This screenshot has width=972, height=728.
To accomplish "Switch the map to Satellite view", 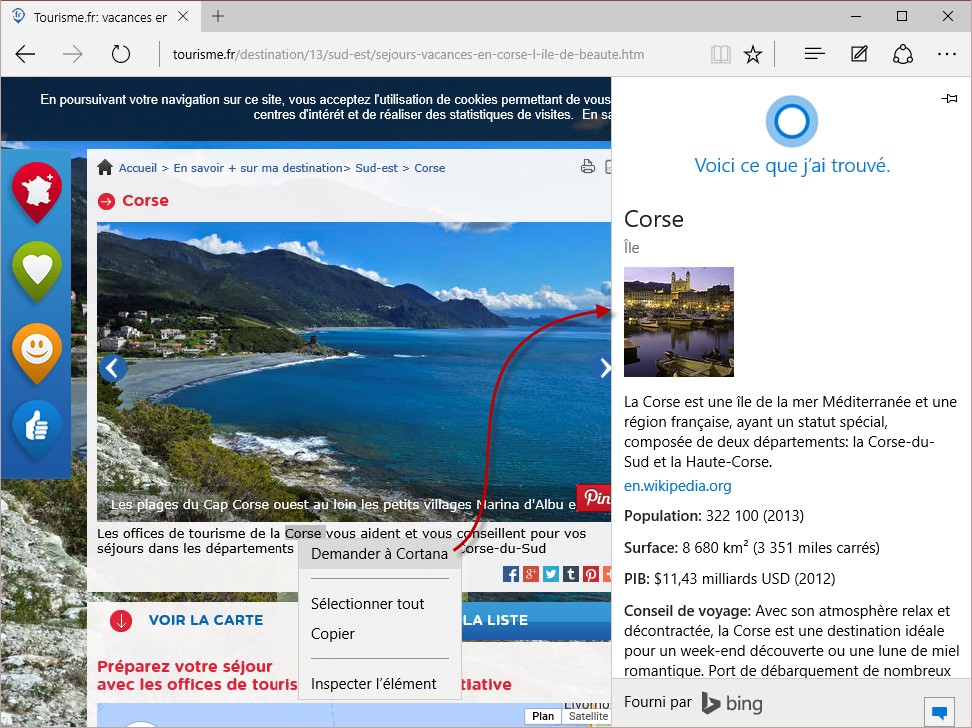I will click(x=587, y=716).
